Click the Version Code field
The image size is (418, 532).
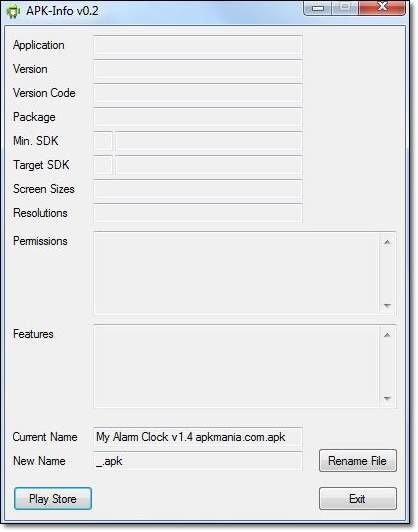pyautogui.click(x=197, y=94)
